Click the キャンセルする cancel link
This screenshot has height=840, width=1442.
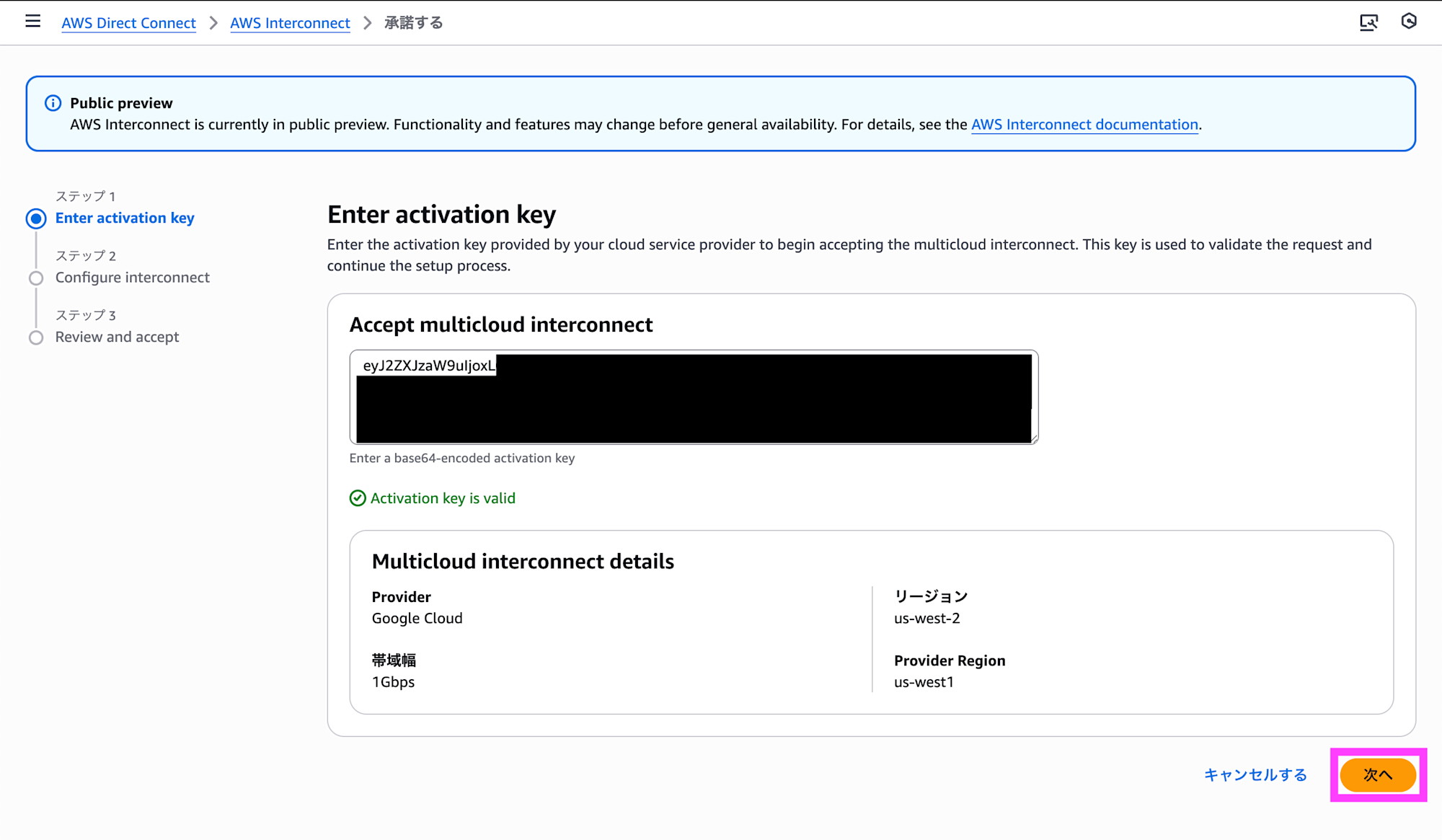[x=1255, y=775]
